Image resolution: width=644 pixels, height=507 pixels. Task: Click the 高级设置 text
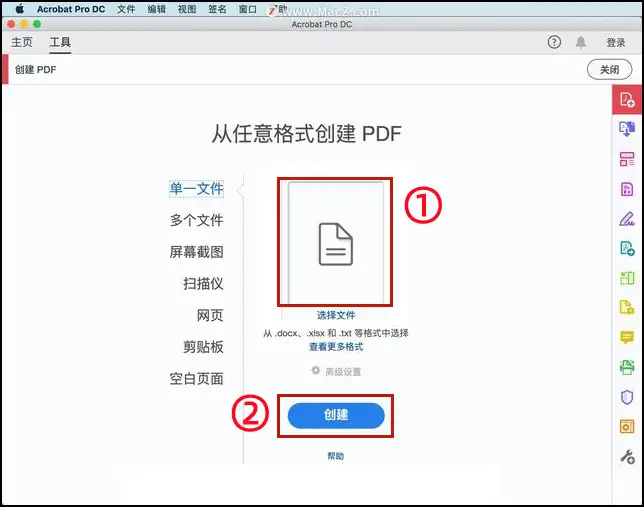click(343, 372)
